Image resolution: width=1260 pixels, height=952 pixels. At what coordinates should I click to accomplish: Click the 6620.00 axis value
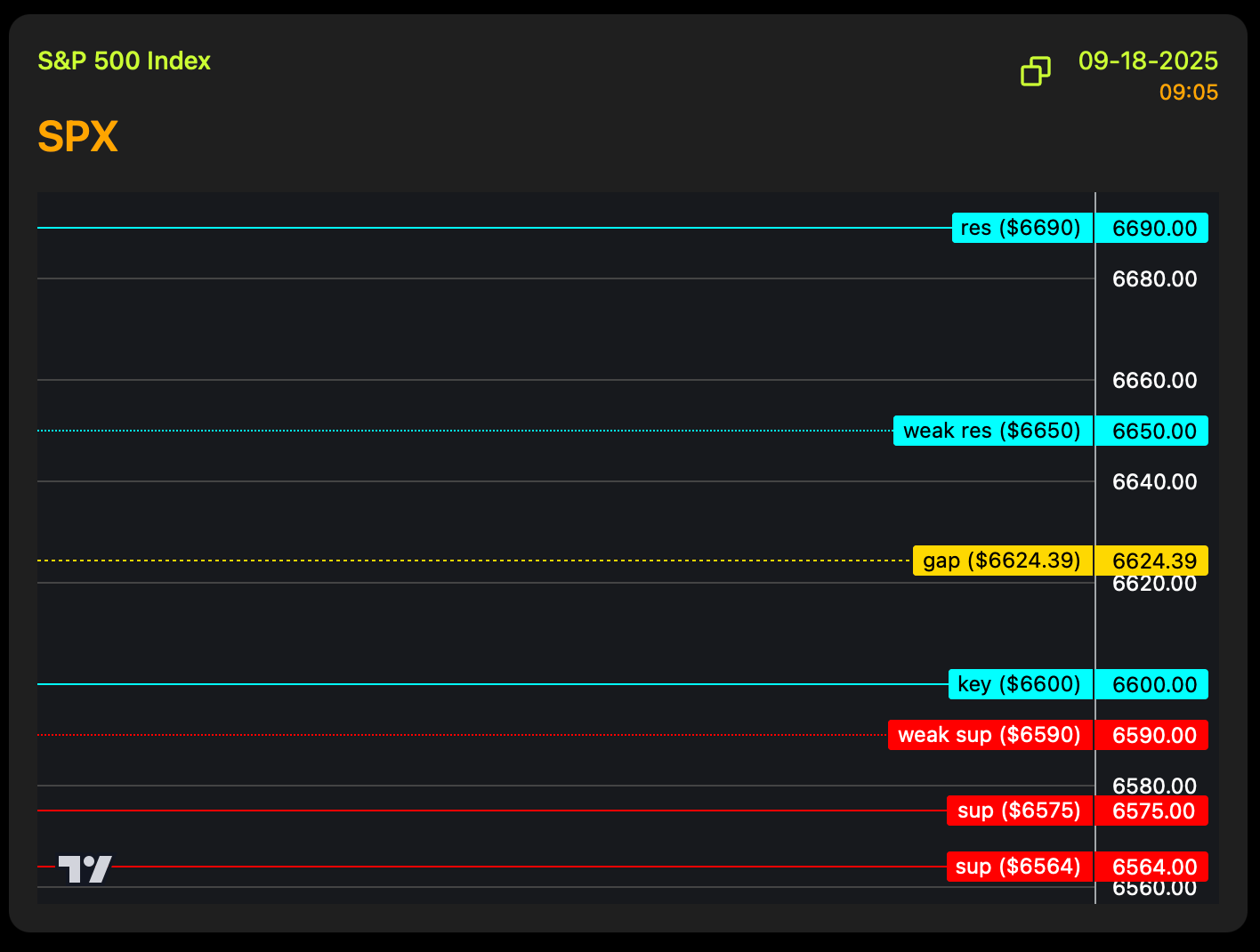(x=1155, y=585)
